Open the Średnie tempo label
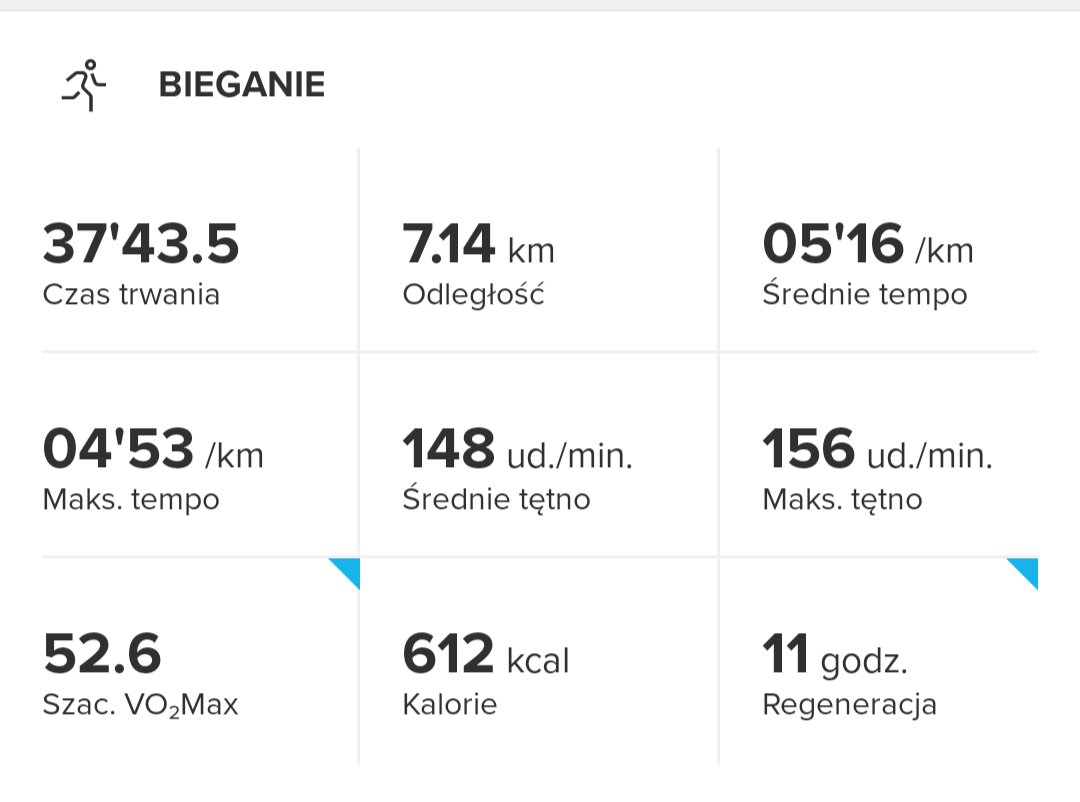The image size is (1080, 802). coord(865,295)
